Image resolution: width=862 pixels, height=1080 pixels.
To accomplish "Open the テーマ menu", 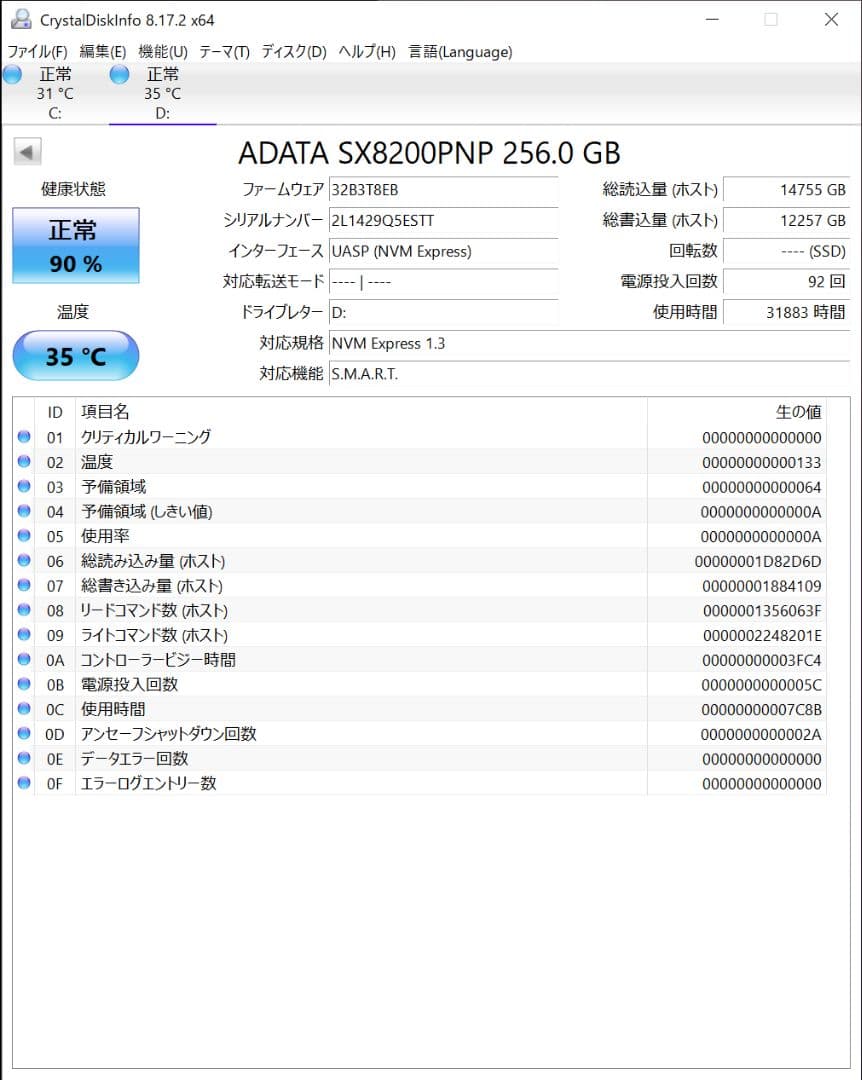I will click(x=222, y=51).
